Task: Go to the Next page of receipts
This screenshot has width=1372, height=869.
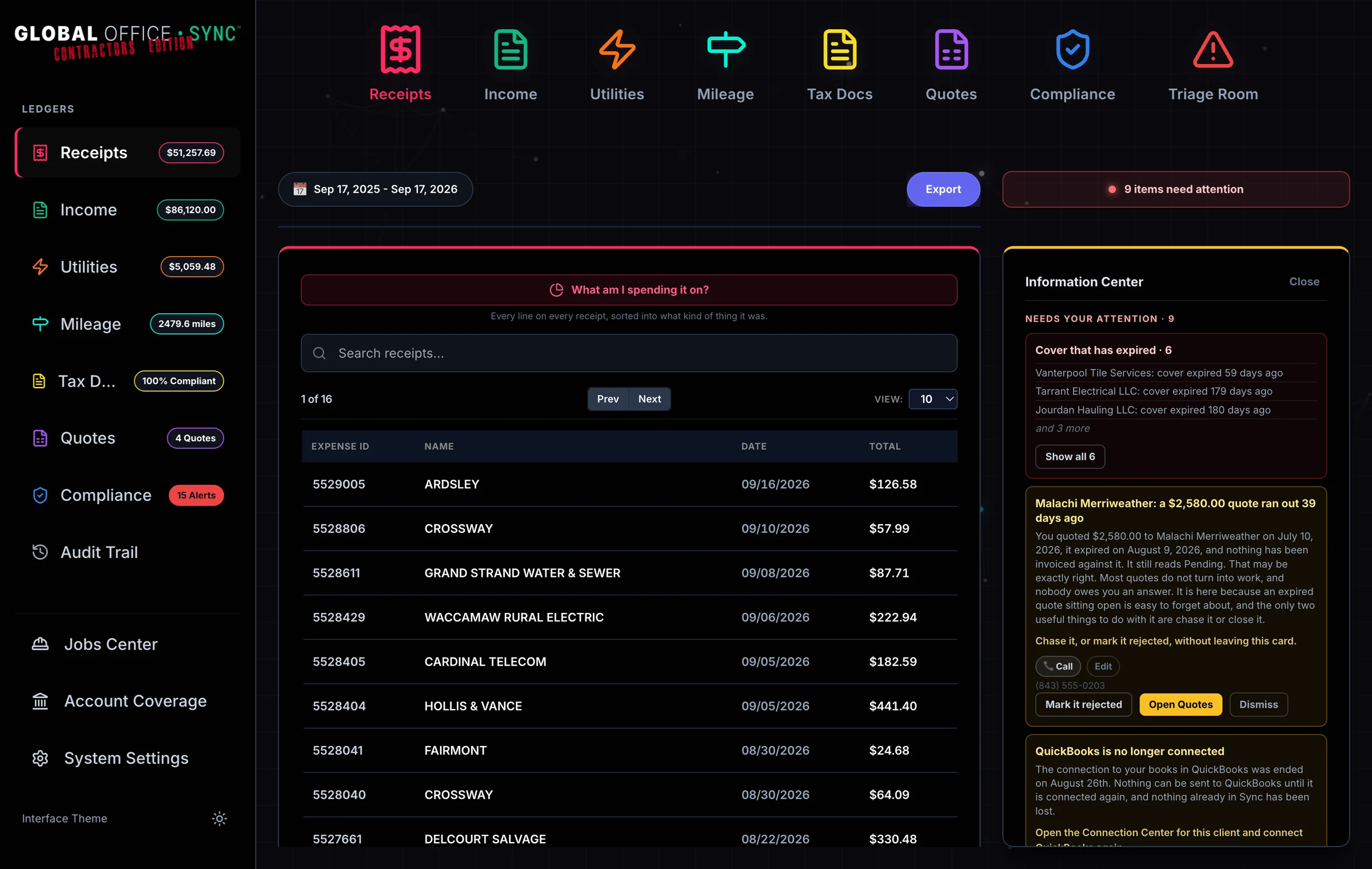Action: 649,399
